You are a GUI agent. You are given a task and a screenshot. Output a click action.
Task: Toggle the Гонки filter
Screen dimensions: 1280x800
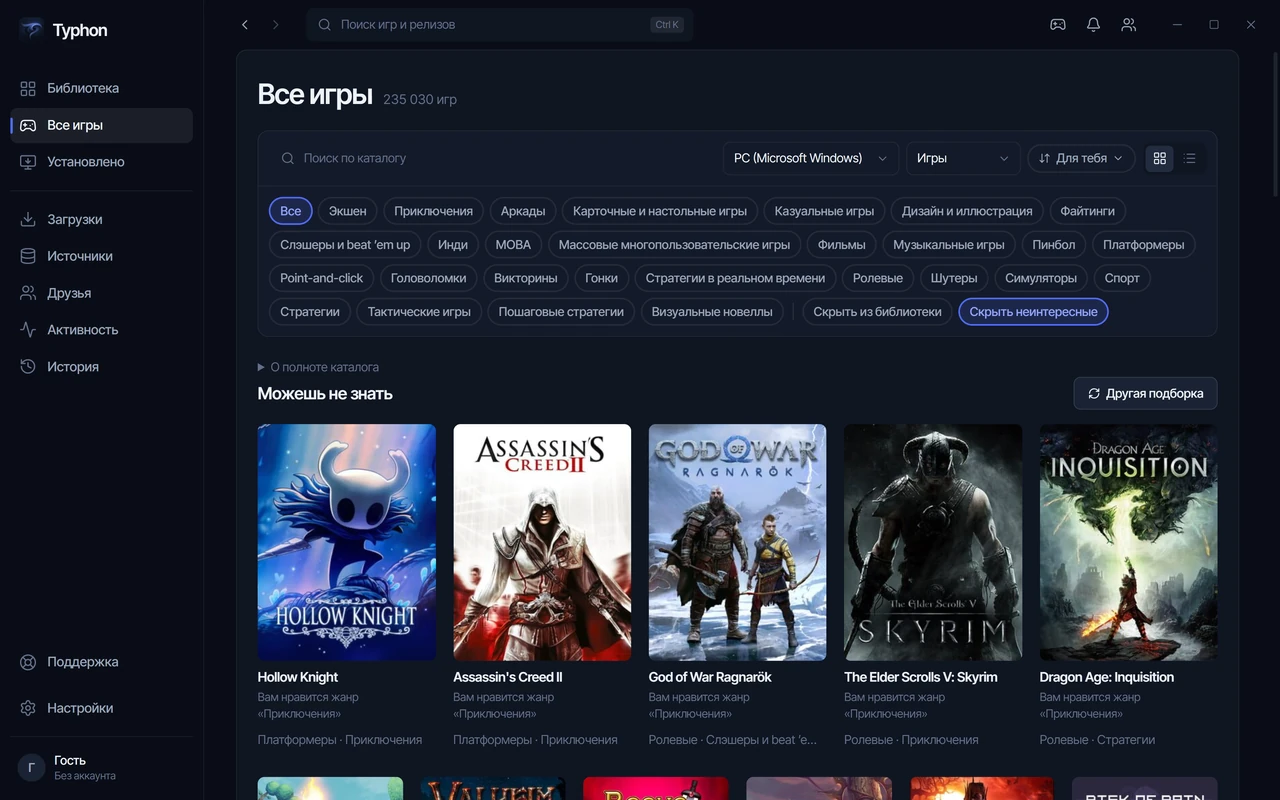tap(601, 278)
